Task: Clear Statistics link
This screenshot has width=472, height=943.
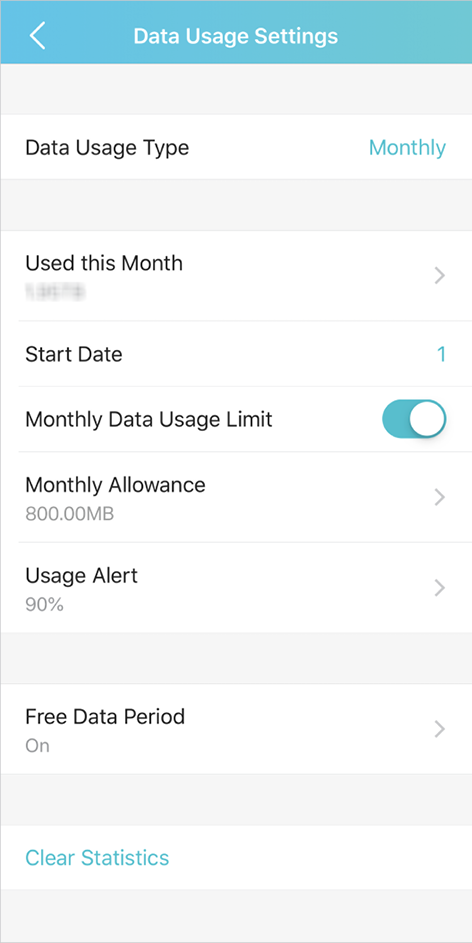Action: (97, 857)
